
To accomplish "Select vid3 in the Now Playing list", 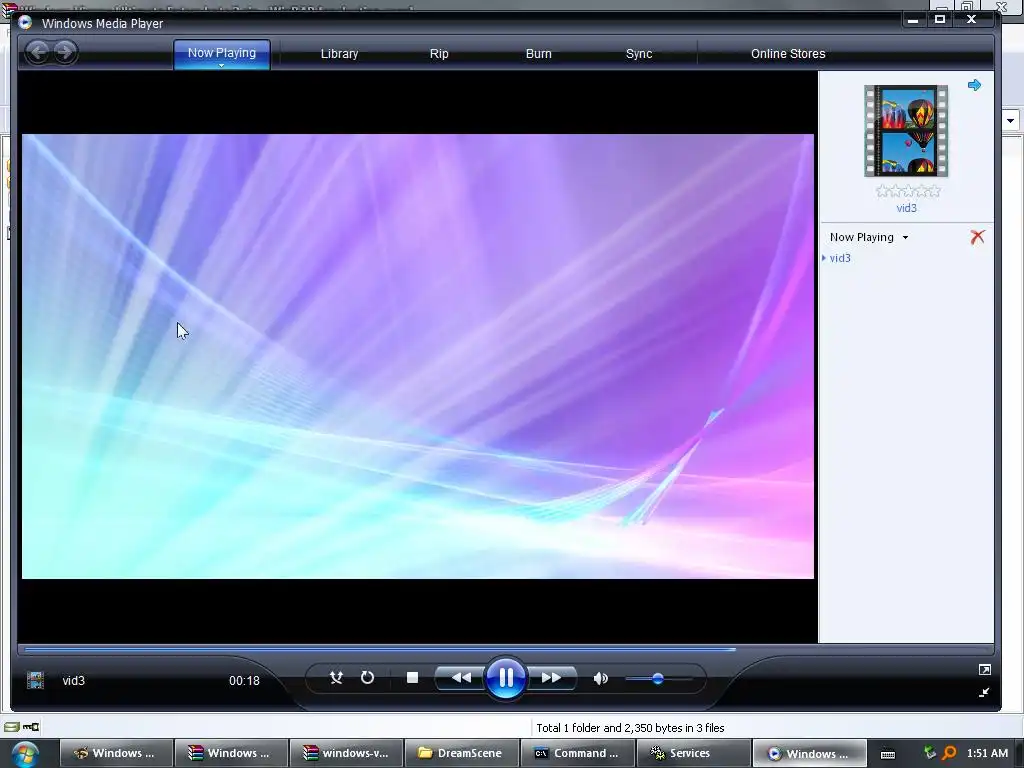I will point(840,258).
